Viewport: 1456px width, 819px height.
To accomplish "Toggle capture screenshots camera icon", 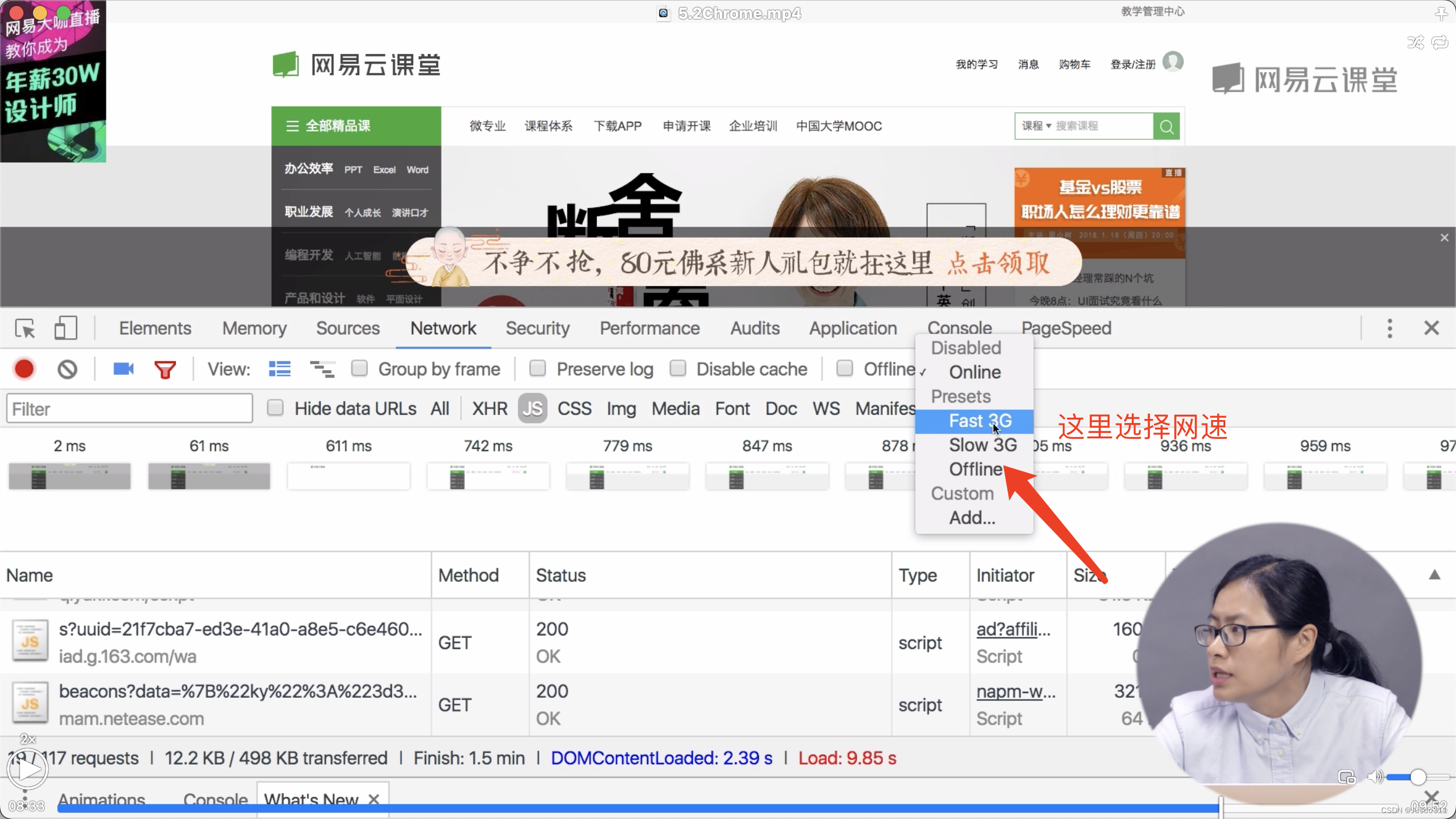I will (x=123, y=369).
